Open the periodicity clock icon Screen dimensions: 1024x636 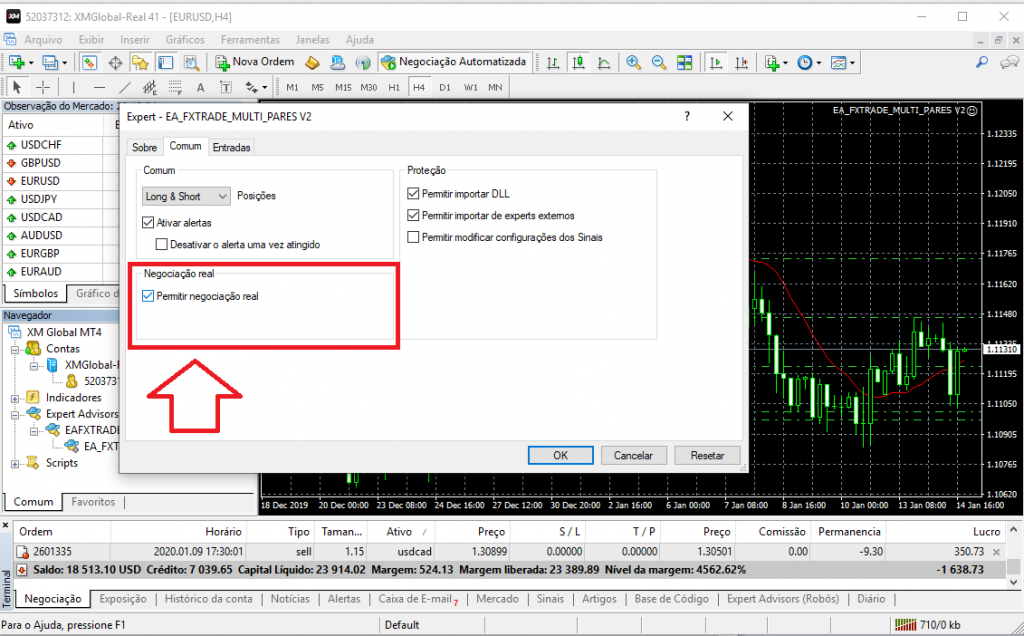point(805,63)
